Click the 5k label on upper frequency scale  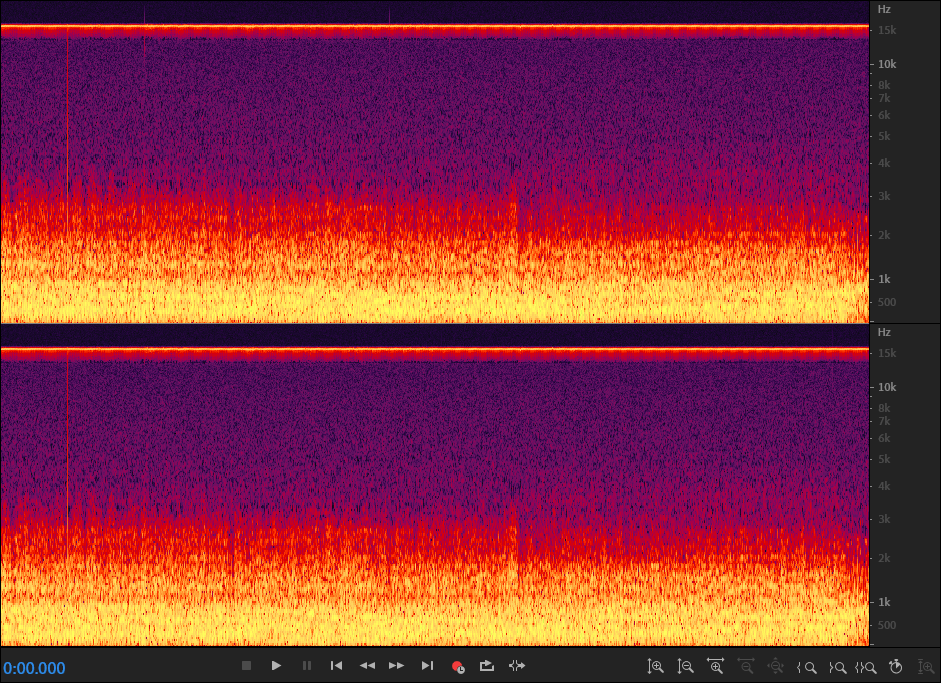[x=884, y=136]
